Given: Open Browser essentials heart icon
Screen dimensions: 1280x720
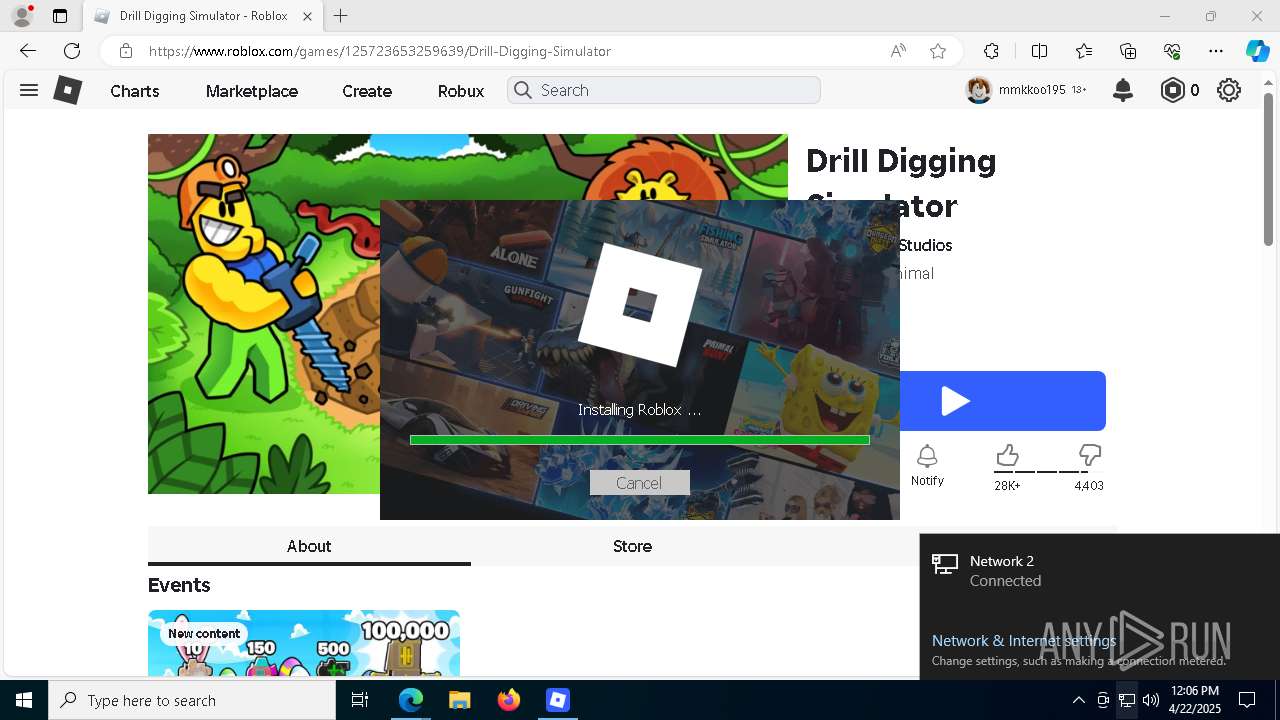Looking at the screenshot, I should tap(1172, 51).
